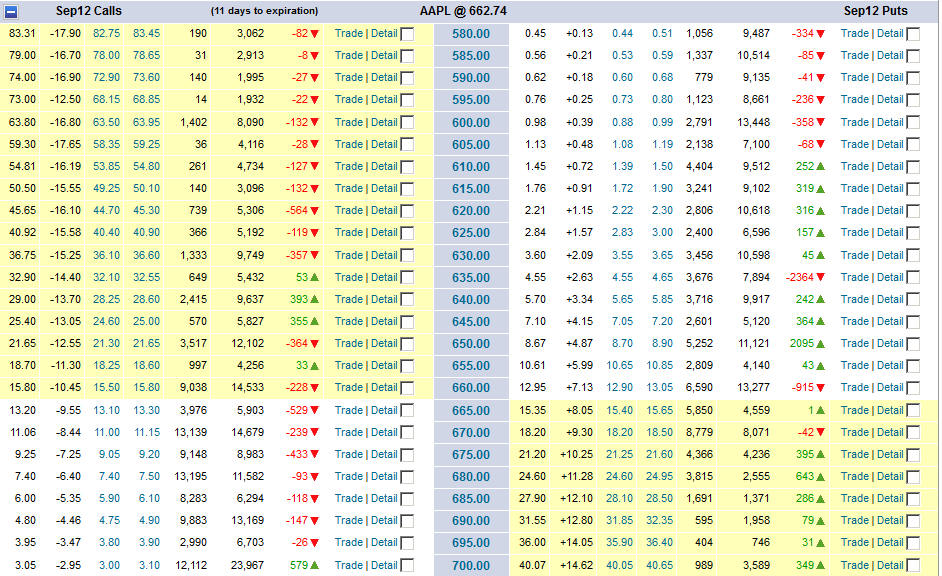This screenshot has height=576, width=942.
Task: Click the 620.00 strike price
Action: (471, 211)
